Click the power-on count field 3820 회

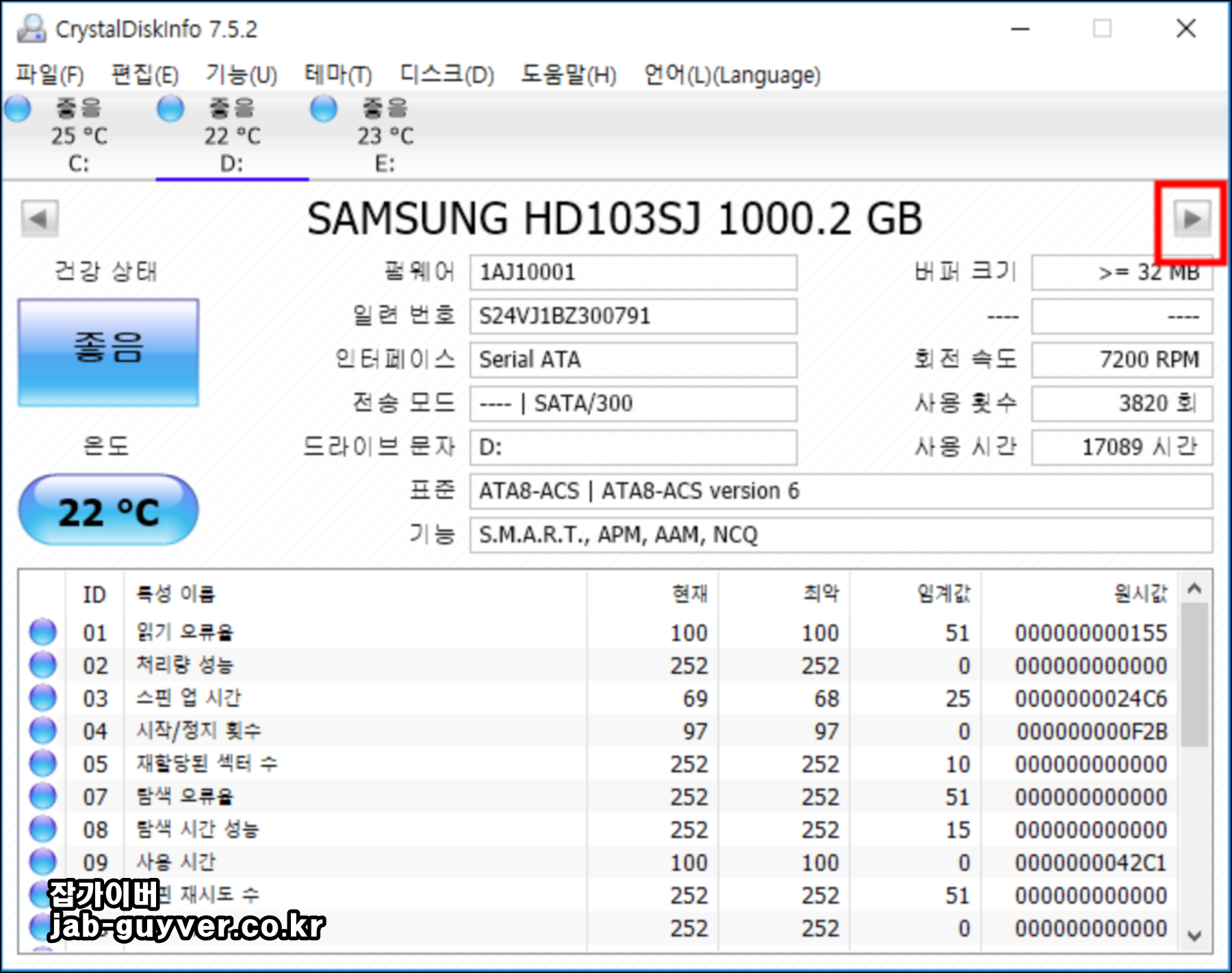(x=1122, y=404)
